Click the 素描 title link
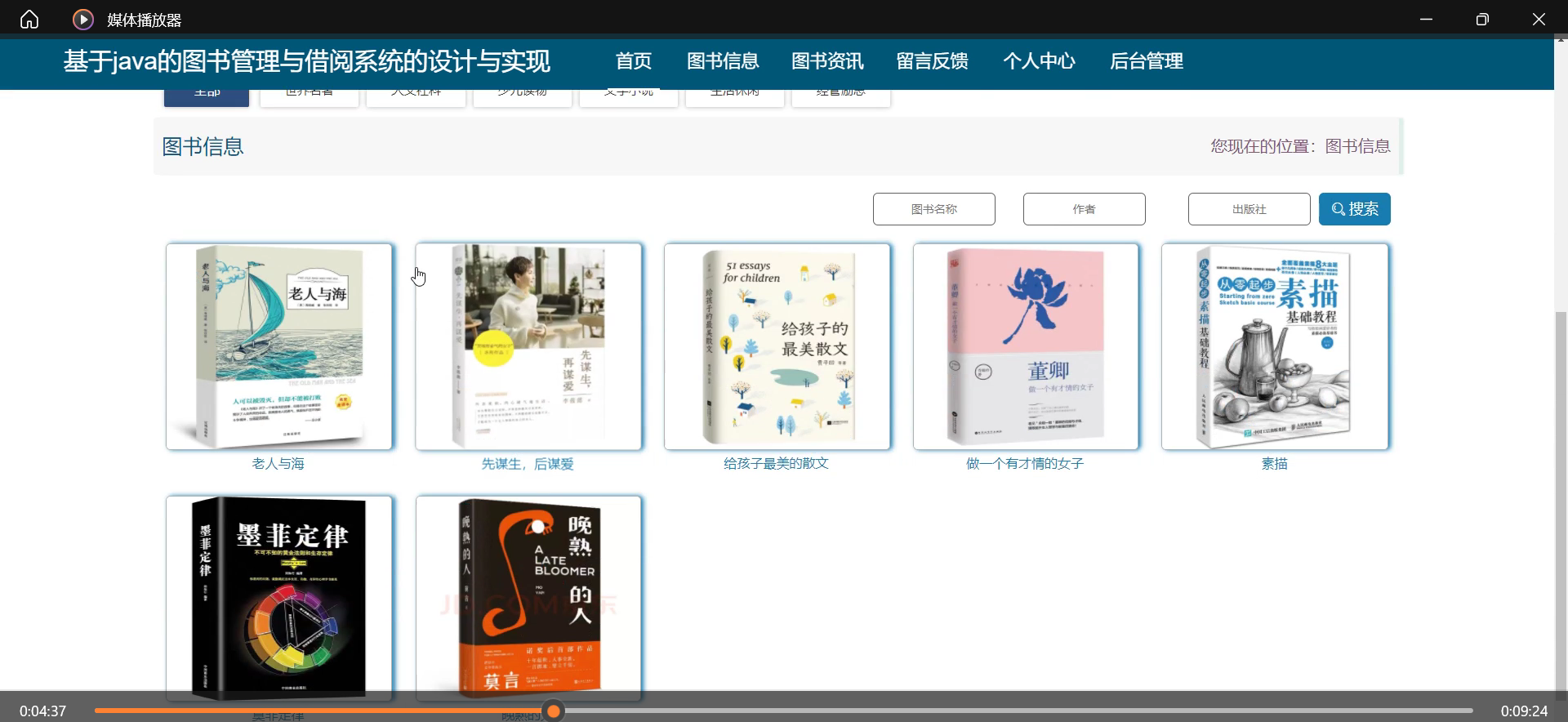This screenshot has height=722, width=1568. coord(1275,464)
